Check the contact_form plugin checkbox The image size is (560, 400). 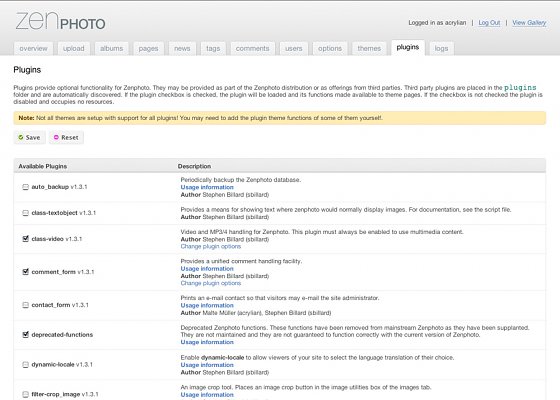(x=25, y=305)
